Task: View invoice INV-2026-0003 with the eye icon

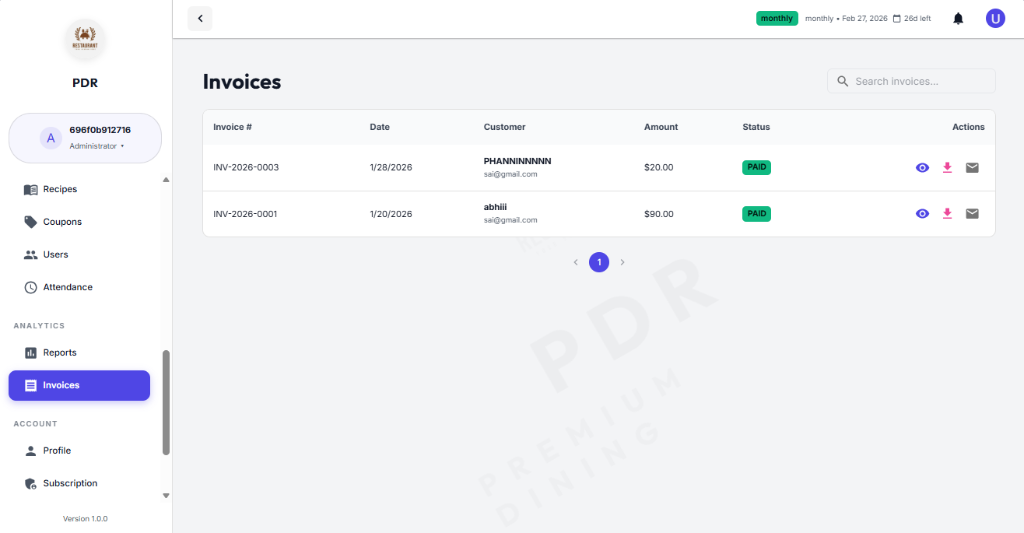Action: [922, 168]
